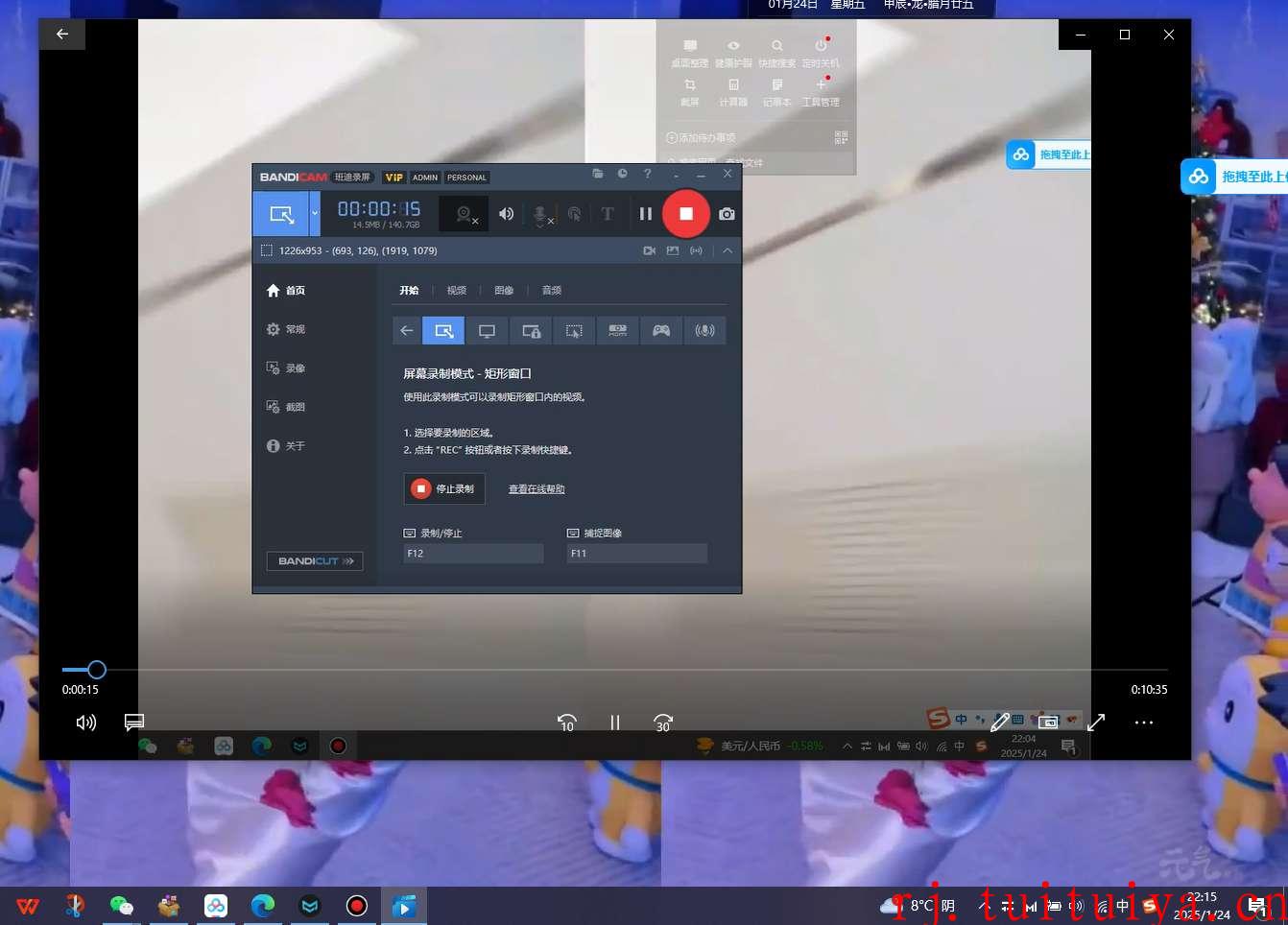The height and width of the screenshot is (925, 1288).
Task: Click the Bandicam screenshot camera icon
Action: click(727, 214)
